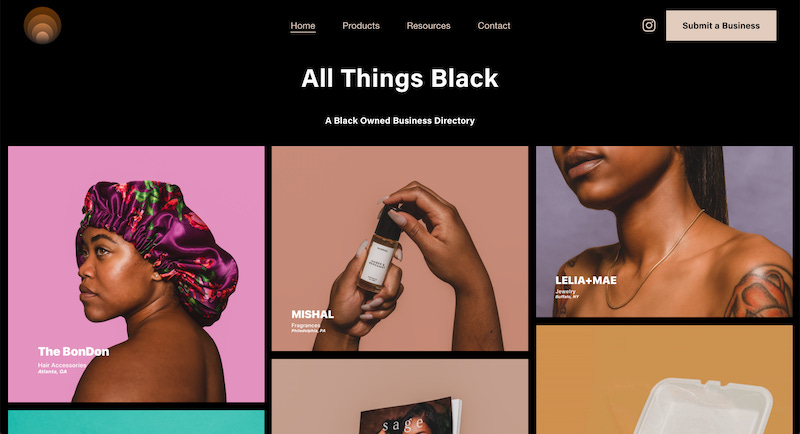The height and width of the screenshot is (434, 800).
Task: Click The BonDon title text
Action: point(73,351)
